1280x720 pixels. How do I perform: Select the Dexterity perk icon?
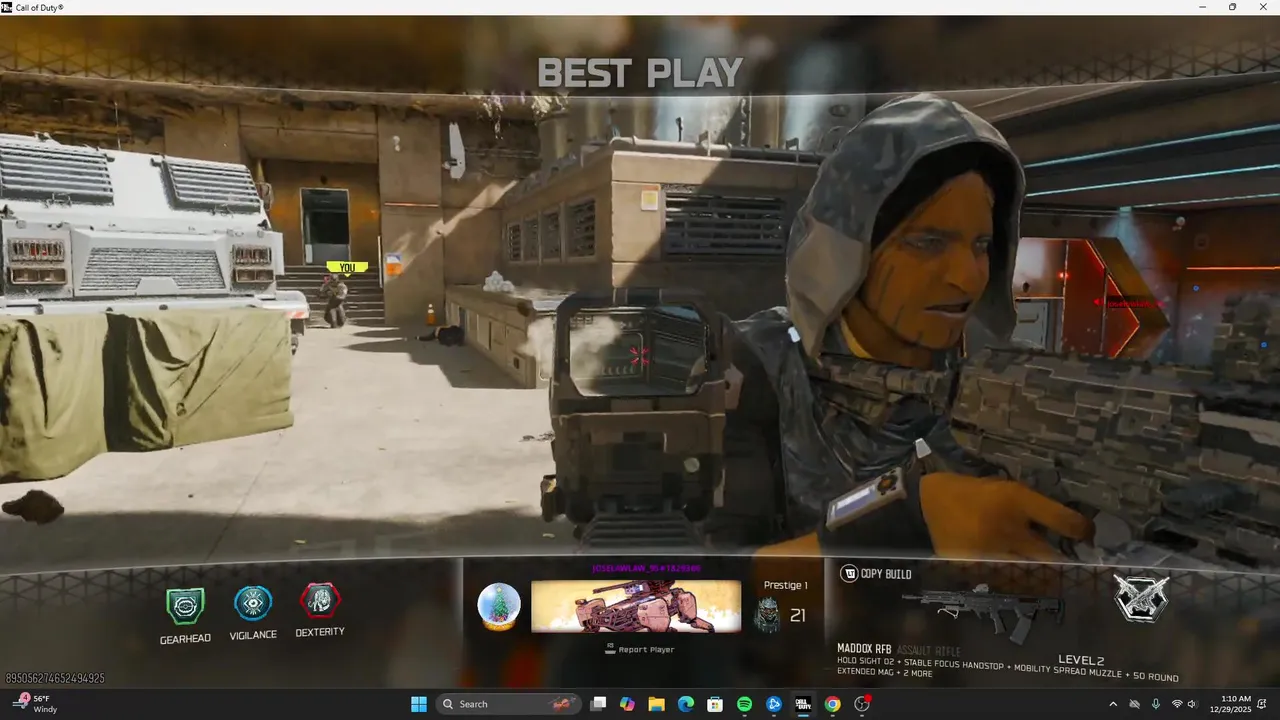coord(320,600)
